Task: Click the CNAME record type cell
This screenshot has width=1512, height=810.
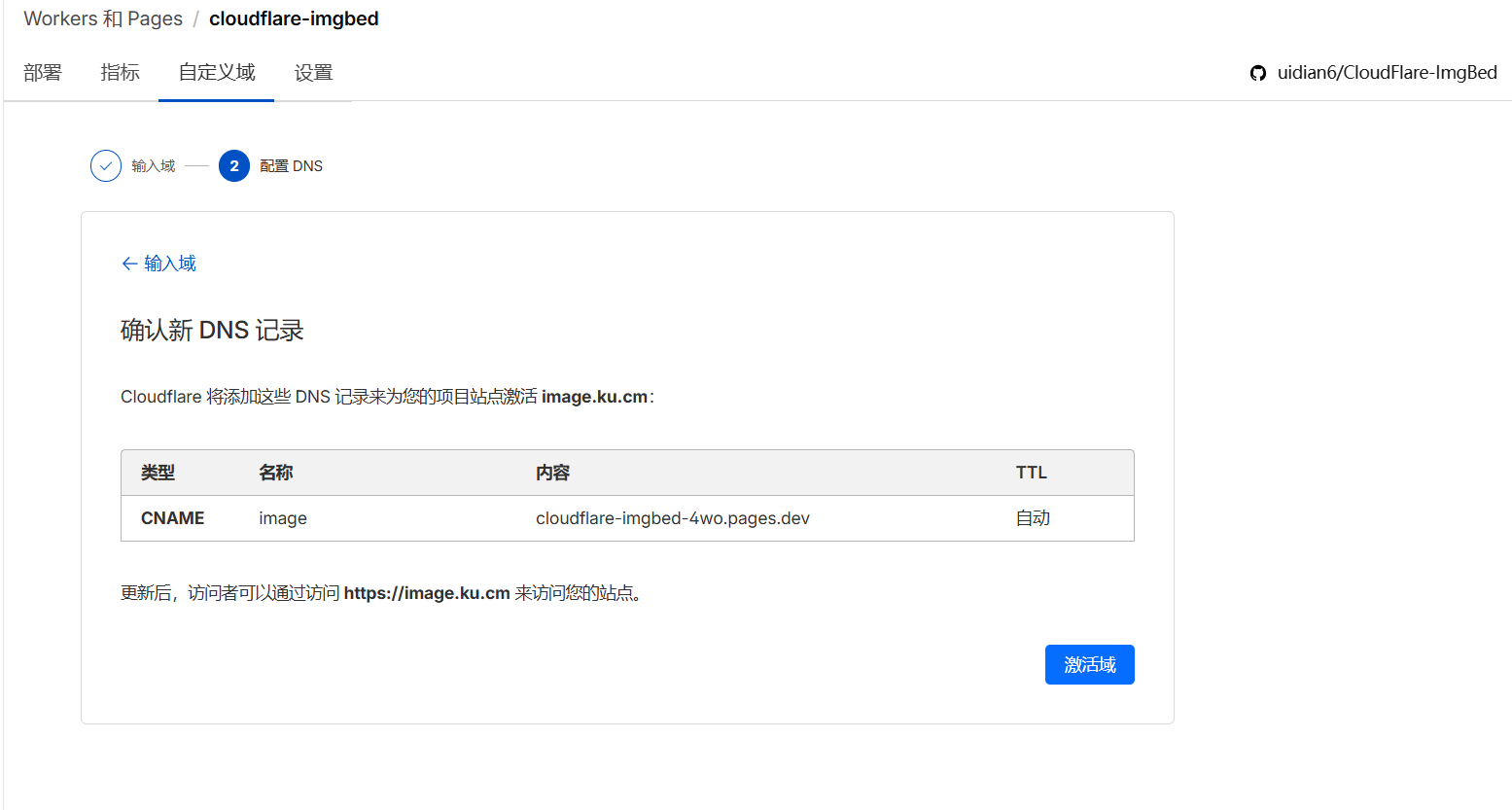Action: pos(173,518)
